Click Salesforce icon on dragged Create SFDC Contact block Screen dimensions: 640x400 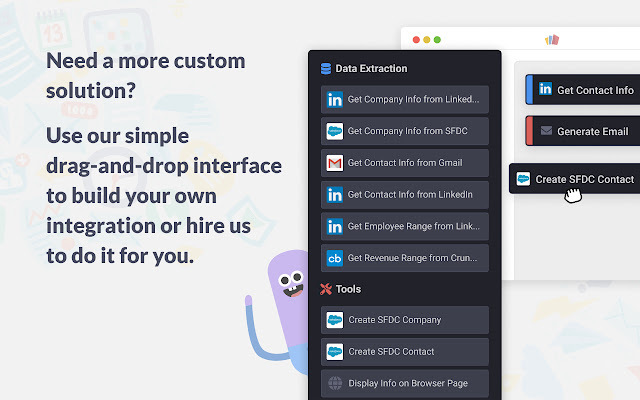click(x=523, y=179)
